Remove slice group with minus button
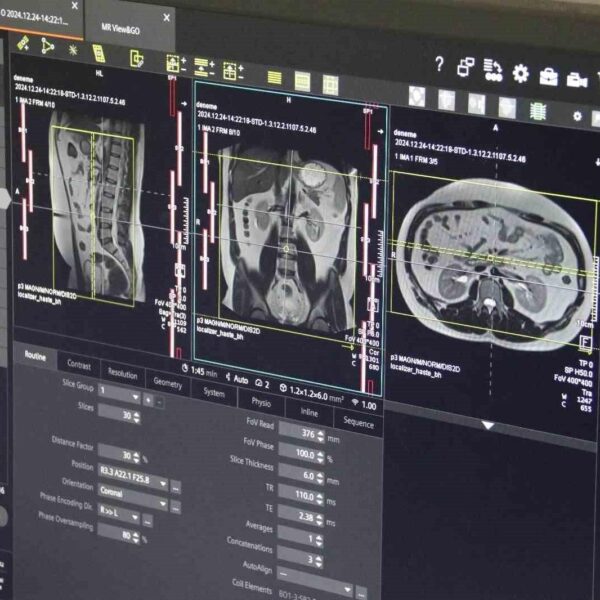 (160, 403)
